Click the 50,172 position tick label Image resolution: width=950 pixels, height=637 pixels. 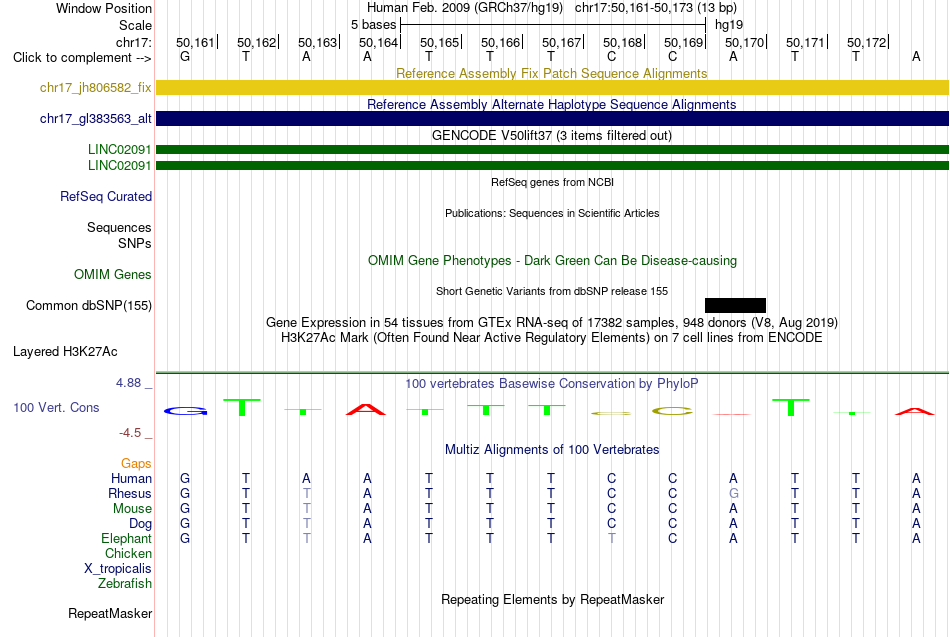pyautogui.click(x=866, y=42)
